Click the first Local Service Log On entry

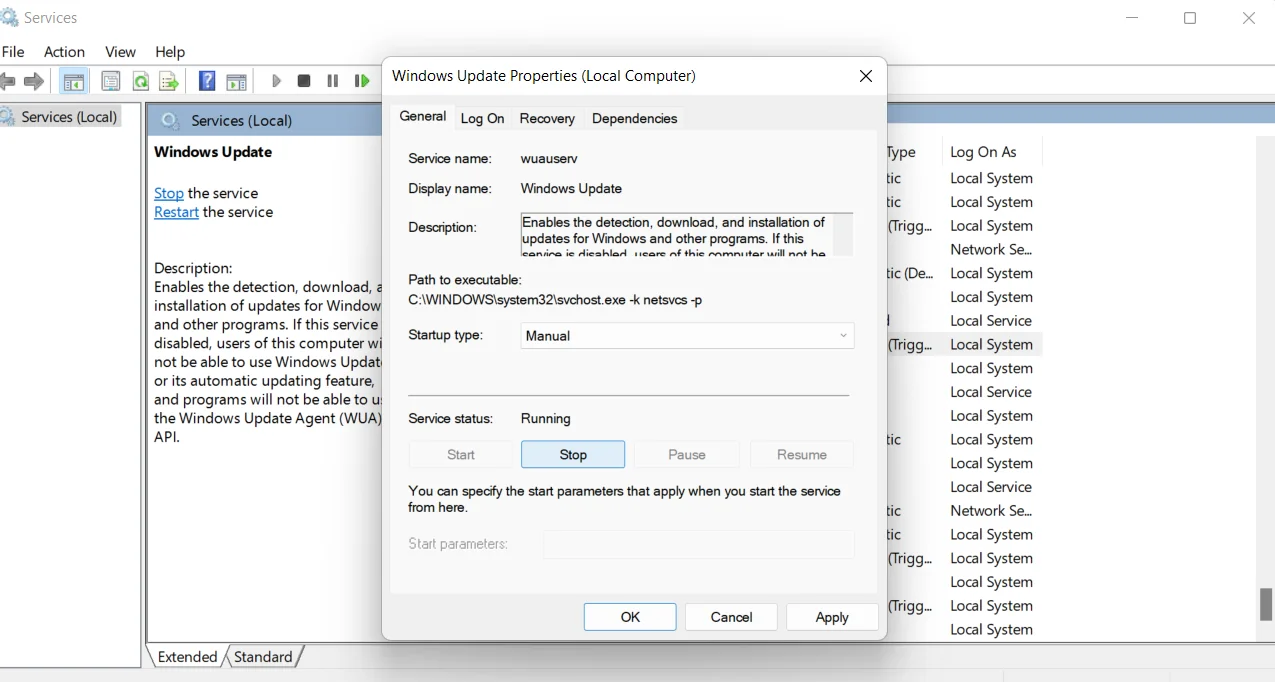991,321
